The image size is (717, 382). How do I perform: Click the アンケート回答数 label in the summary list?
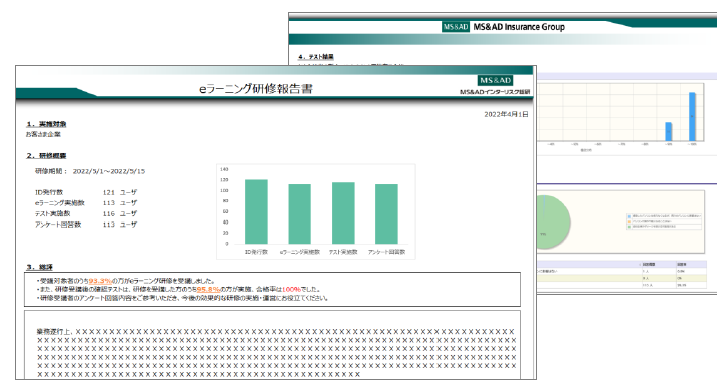pyautogui.click(x=58, y=225)
